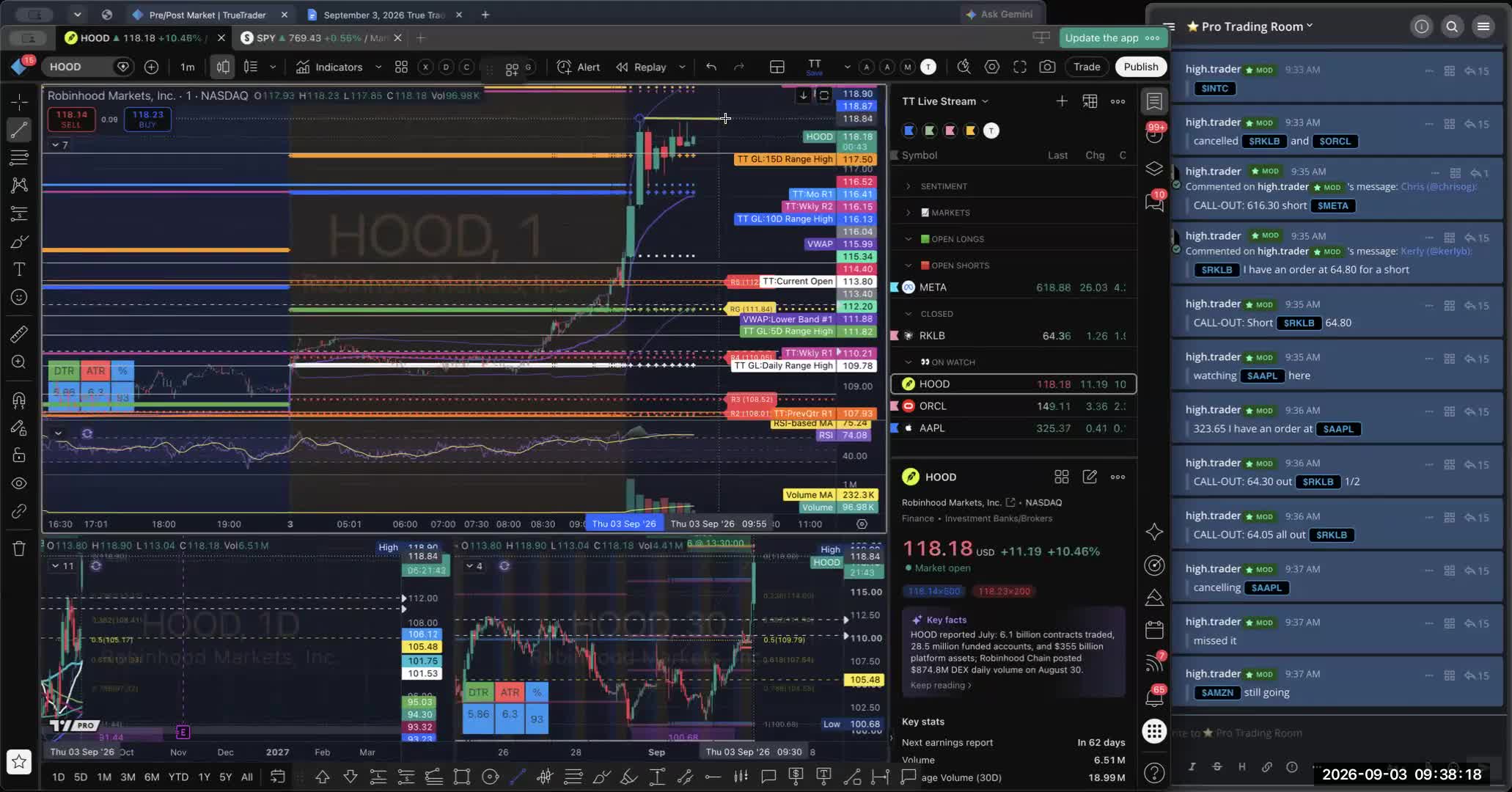
Task: Add a symbol to the watchlist
Action: [x=1062, y=101]
